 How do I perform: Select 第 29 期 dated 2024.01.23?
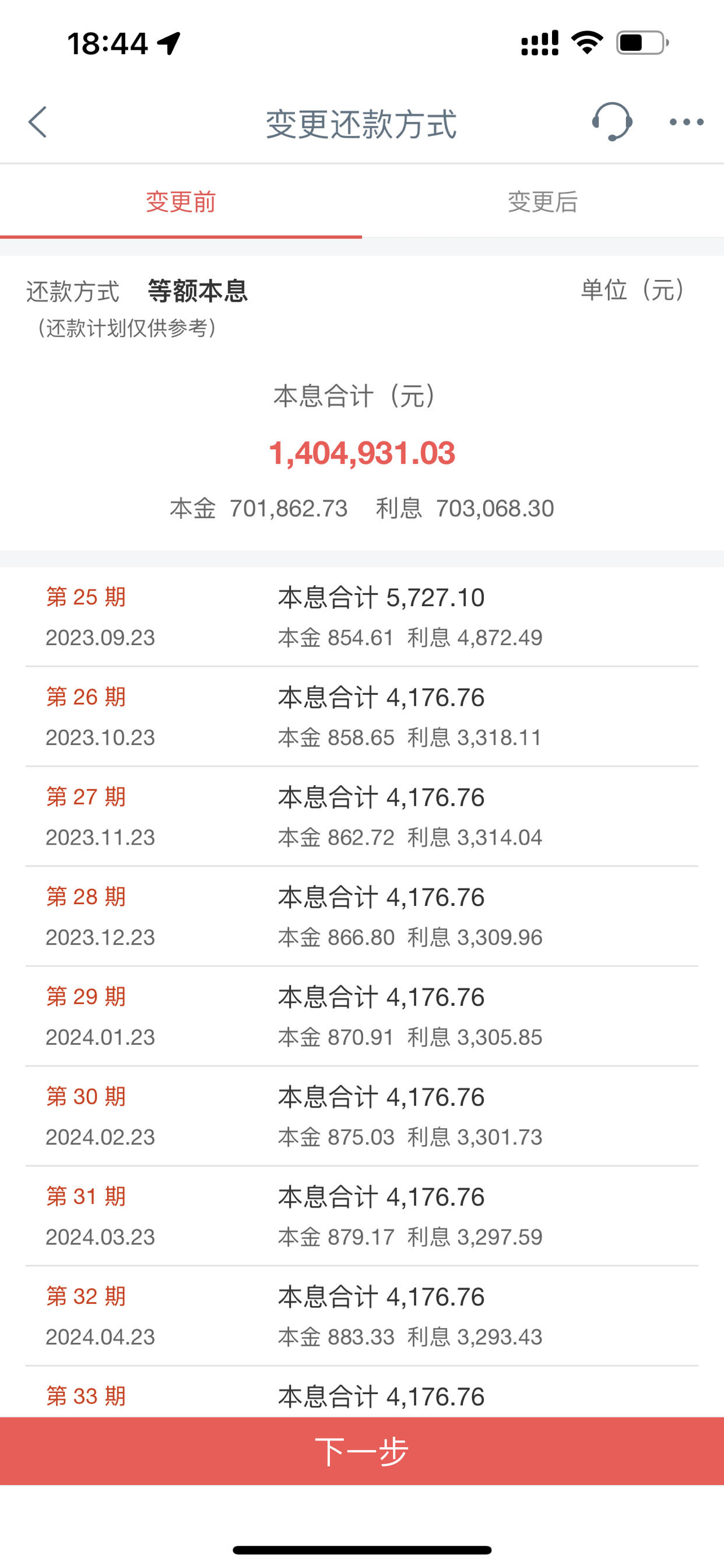(x=362, y=1016)
